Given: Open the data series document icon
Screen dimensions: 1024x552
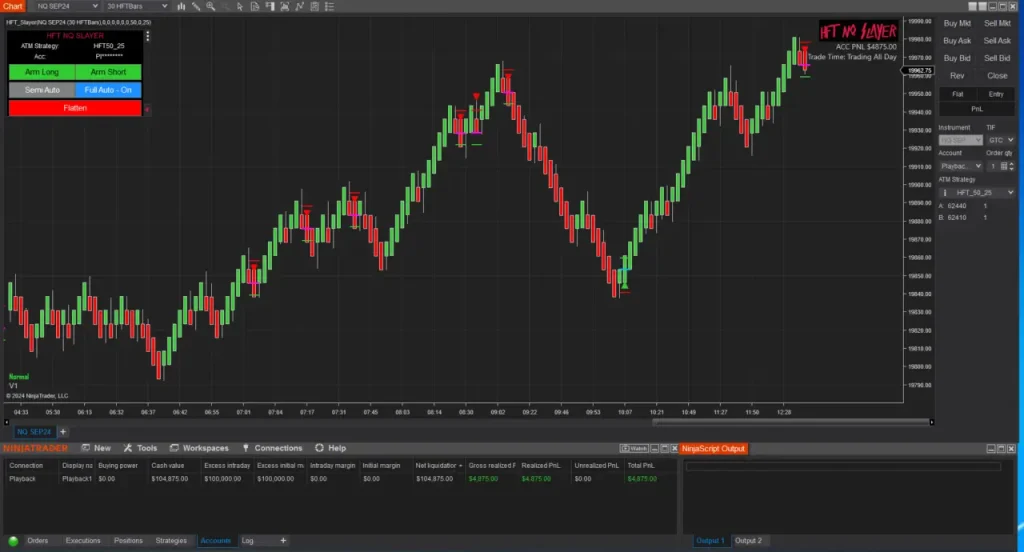Looking at the screenshot, I should pos(255,6).
